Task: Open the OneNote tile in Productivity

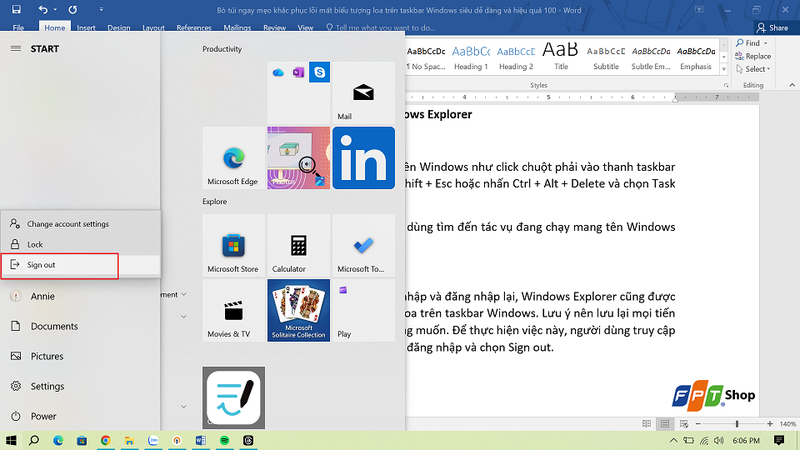Action: (298, 72)
